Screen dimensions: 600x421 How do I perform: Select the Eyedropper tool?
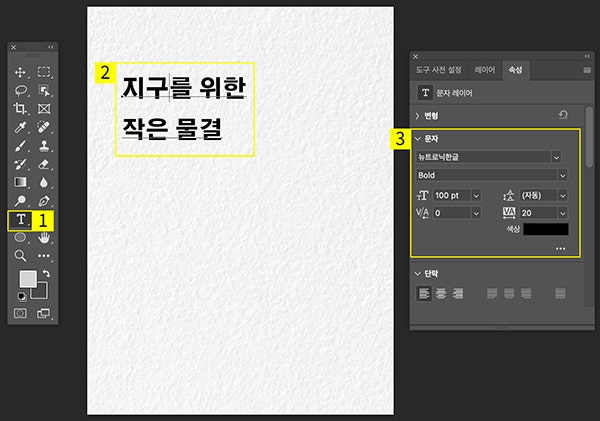[x=20, y=127]
